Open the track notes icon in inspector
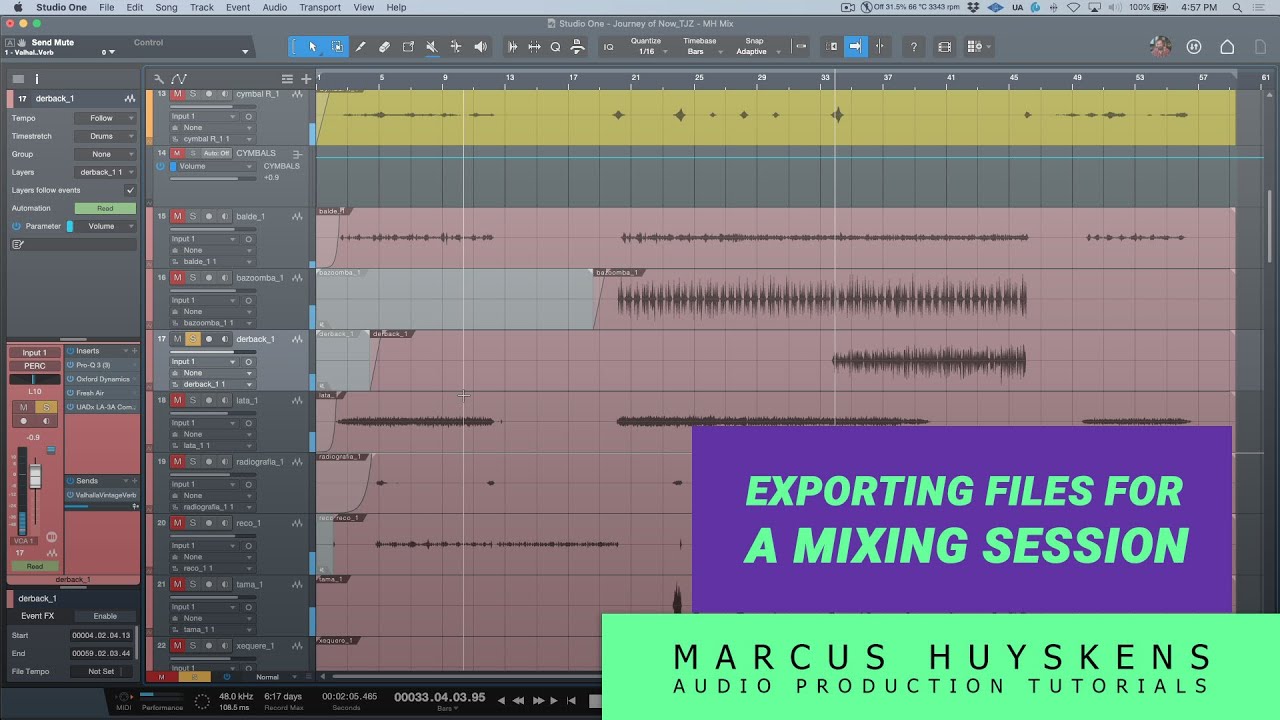This screenshot has height=720, width=1280. tap(17, 244)
